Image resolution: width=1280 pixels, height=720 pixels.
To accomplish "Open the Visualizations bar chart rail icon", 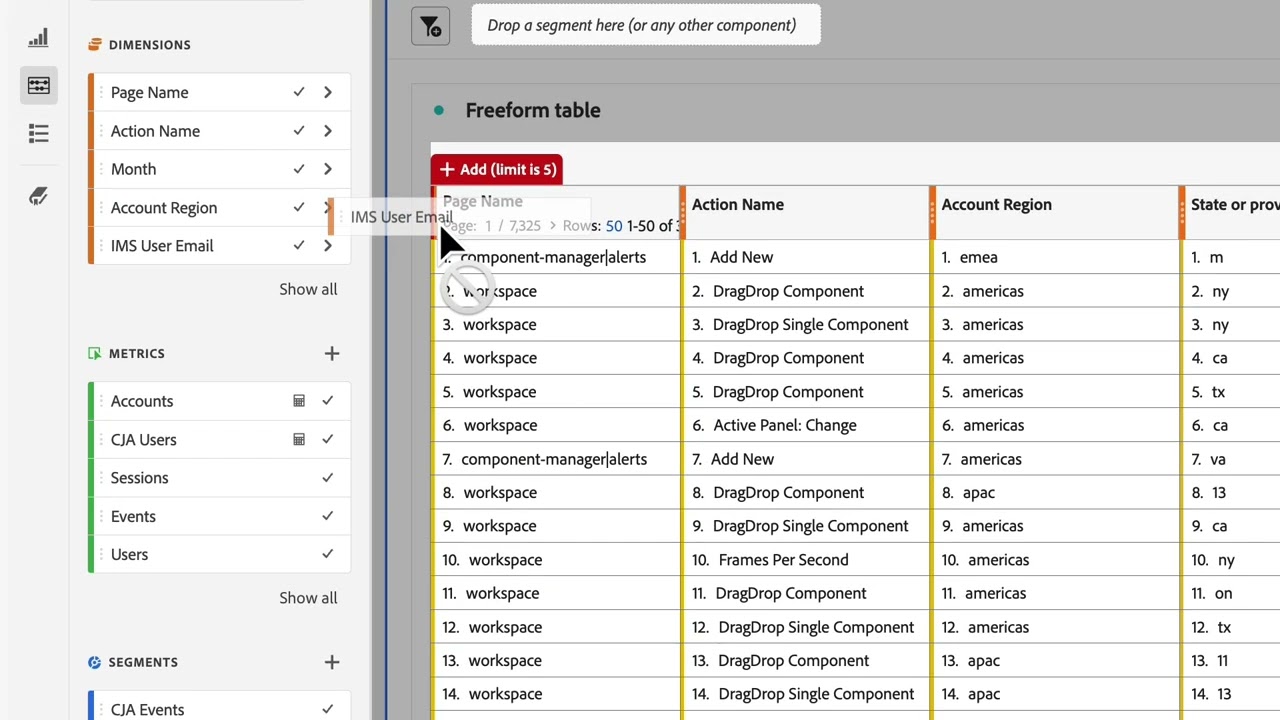I will [38, 38].
